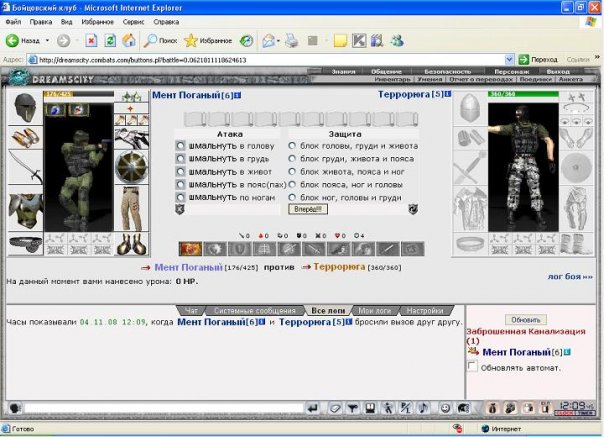Open the Home page icon
The width and height of the screenshot is (604, 437).
coord(129,40)
